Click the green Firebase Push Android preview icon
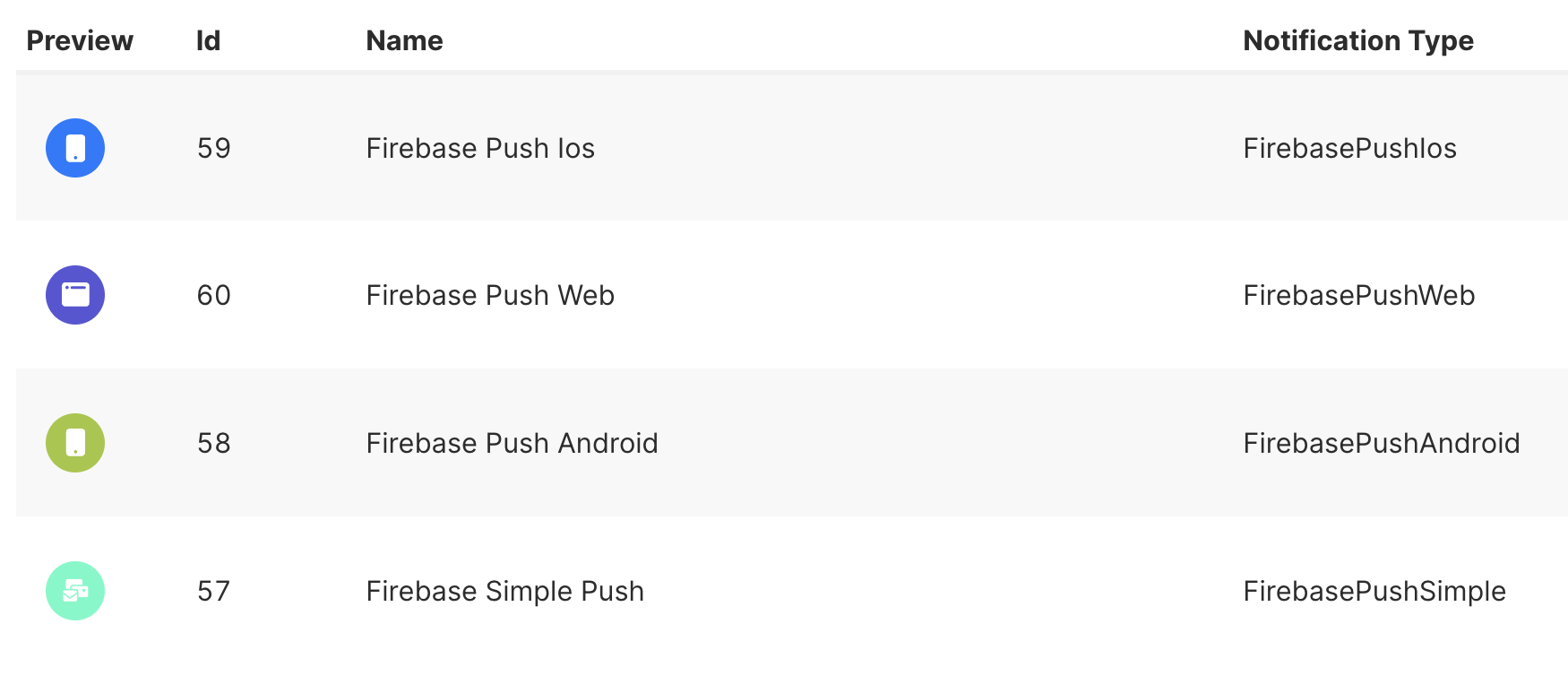The image size is (1568, 676). (x=75, y=443)
